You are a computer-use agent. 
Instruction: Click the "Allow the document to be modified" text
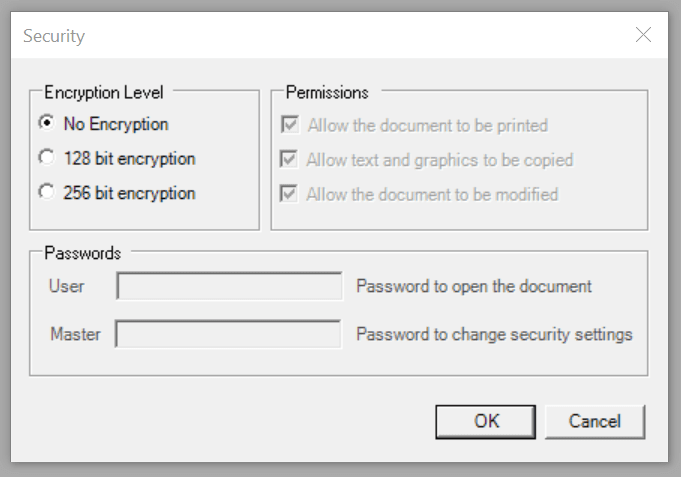pos(432,194)
